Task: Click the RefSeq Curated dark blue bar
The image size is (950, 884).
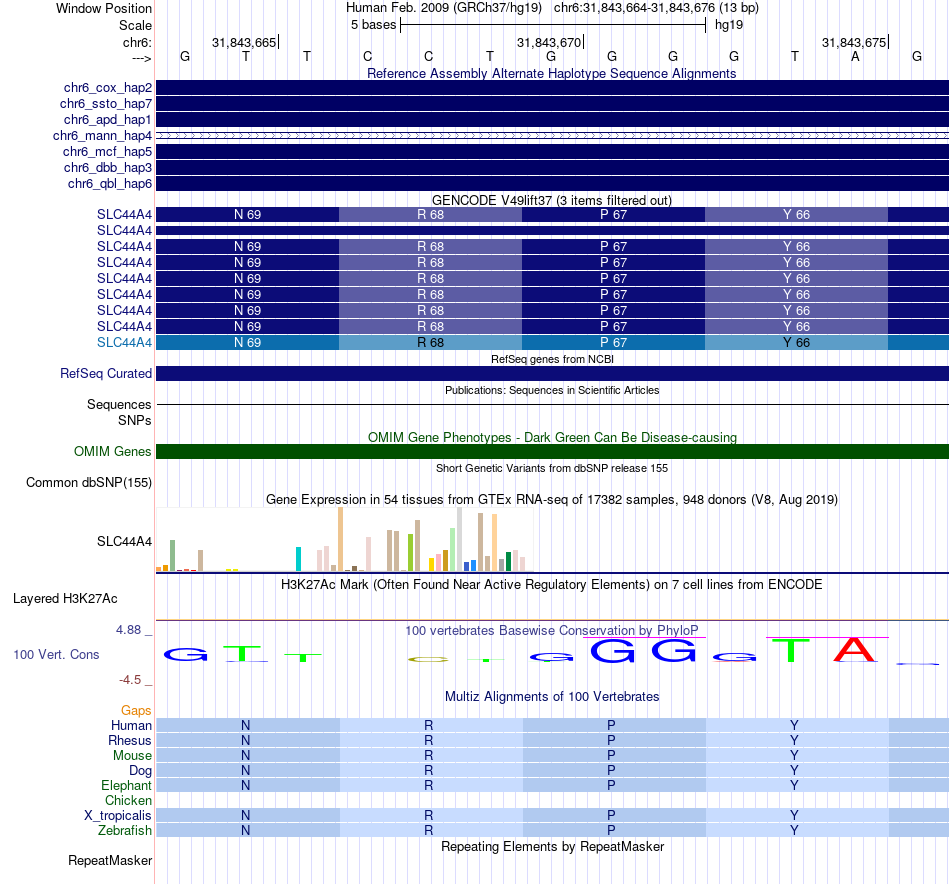Action: (552, 373)
